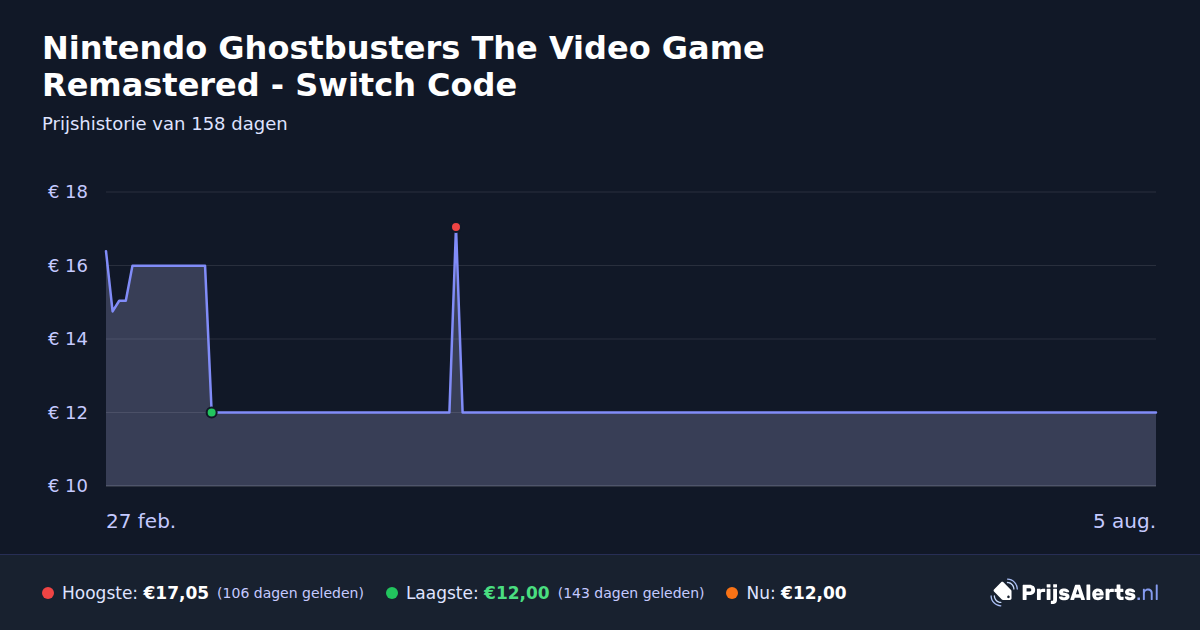Click the 27 feb. start date label
The width and height of the screenshot is (1200, 630).
pos(141,521)
